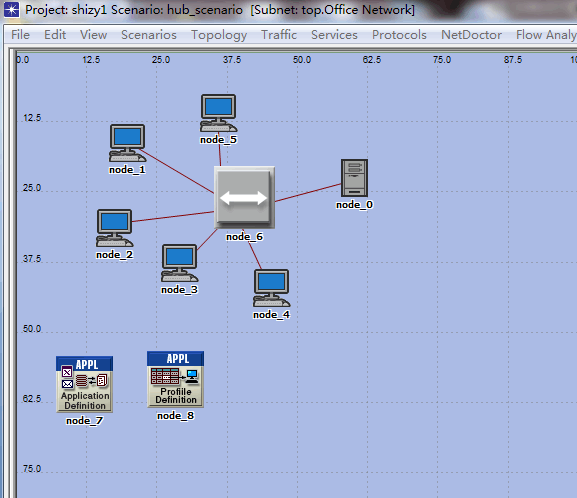Open the Services menu
This screenshot has height=498, width=577.
click(x=334, y=35)
